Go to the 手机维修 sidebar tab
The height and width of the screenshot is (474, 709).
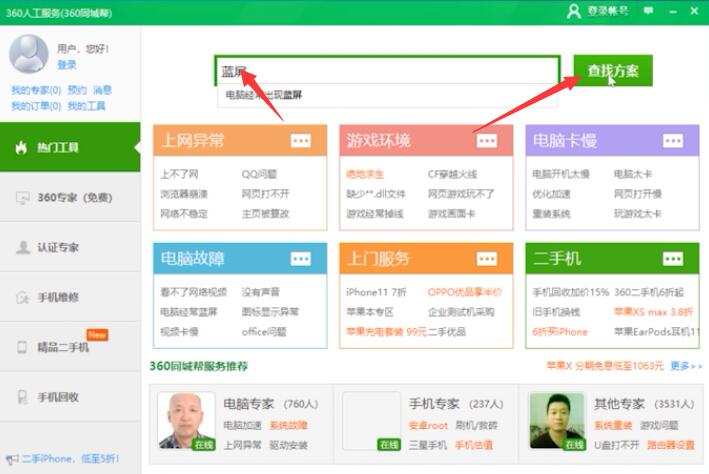pyautogui.click(x=70, y=297)
